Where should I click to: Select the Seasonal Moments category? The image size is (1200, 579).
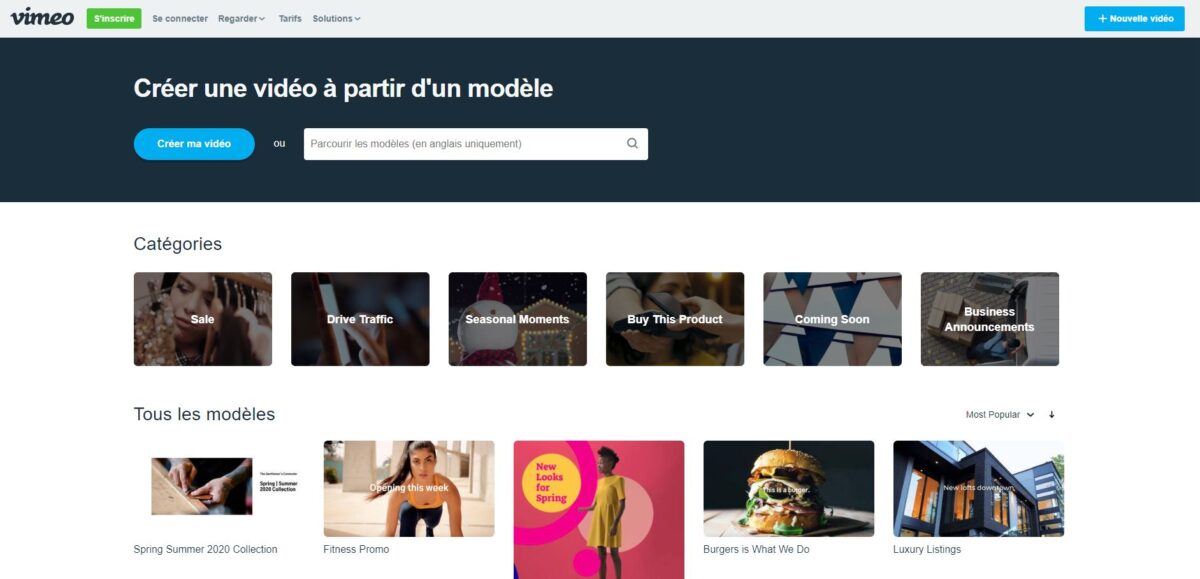[517, 319]
